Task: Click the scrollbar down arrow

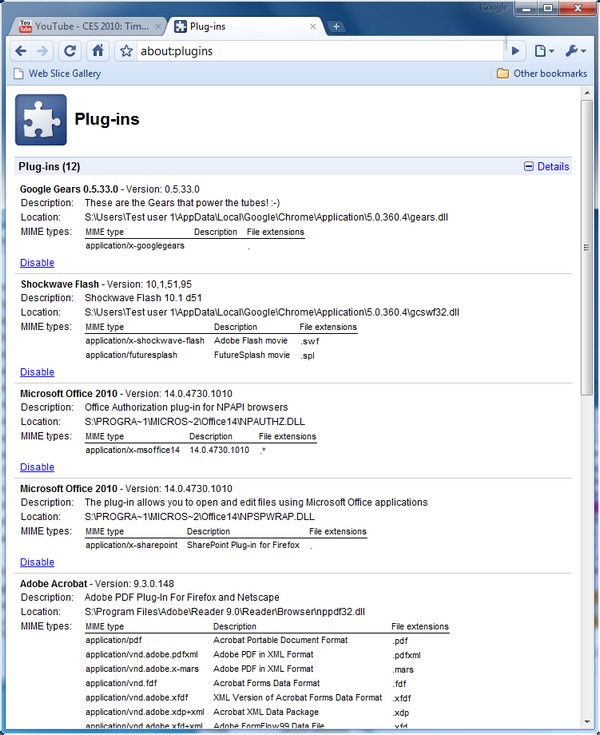Action: coord(586,722)
